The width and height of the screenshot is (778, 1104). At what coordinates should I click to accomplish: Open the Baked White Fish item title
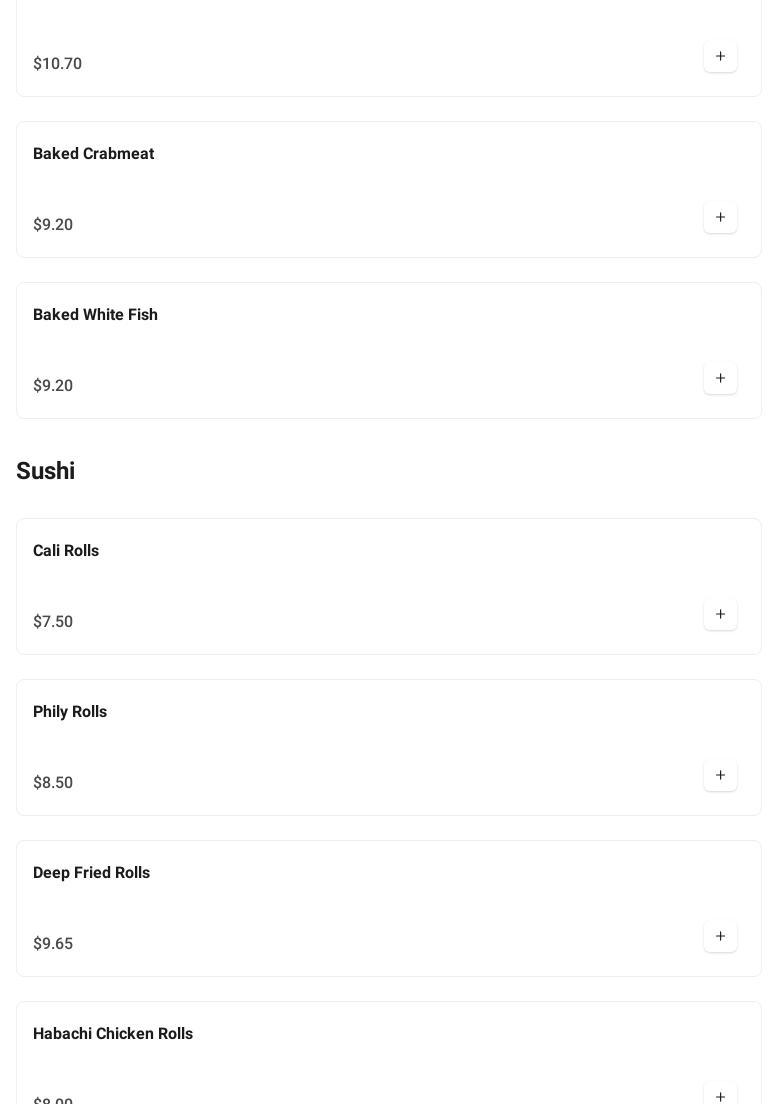point(95,315)
